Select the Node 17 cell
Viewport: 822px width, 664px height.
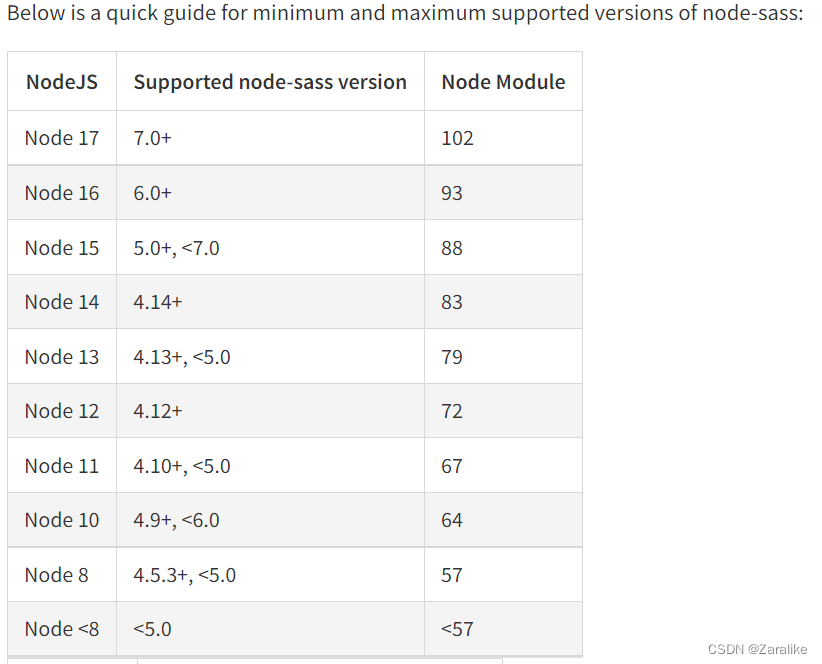62,138
